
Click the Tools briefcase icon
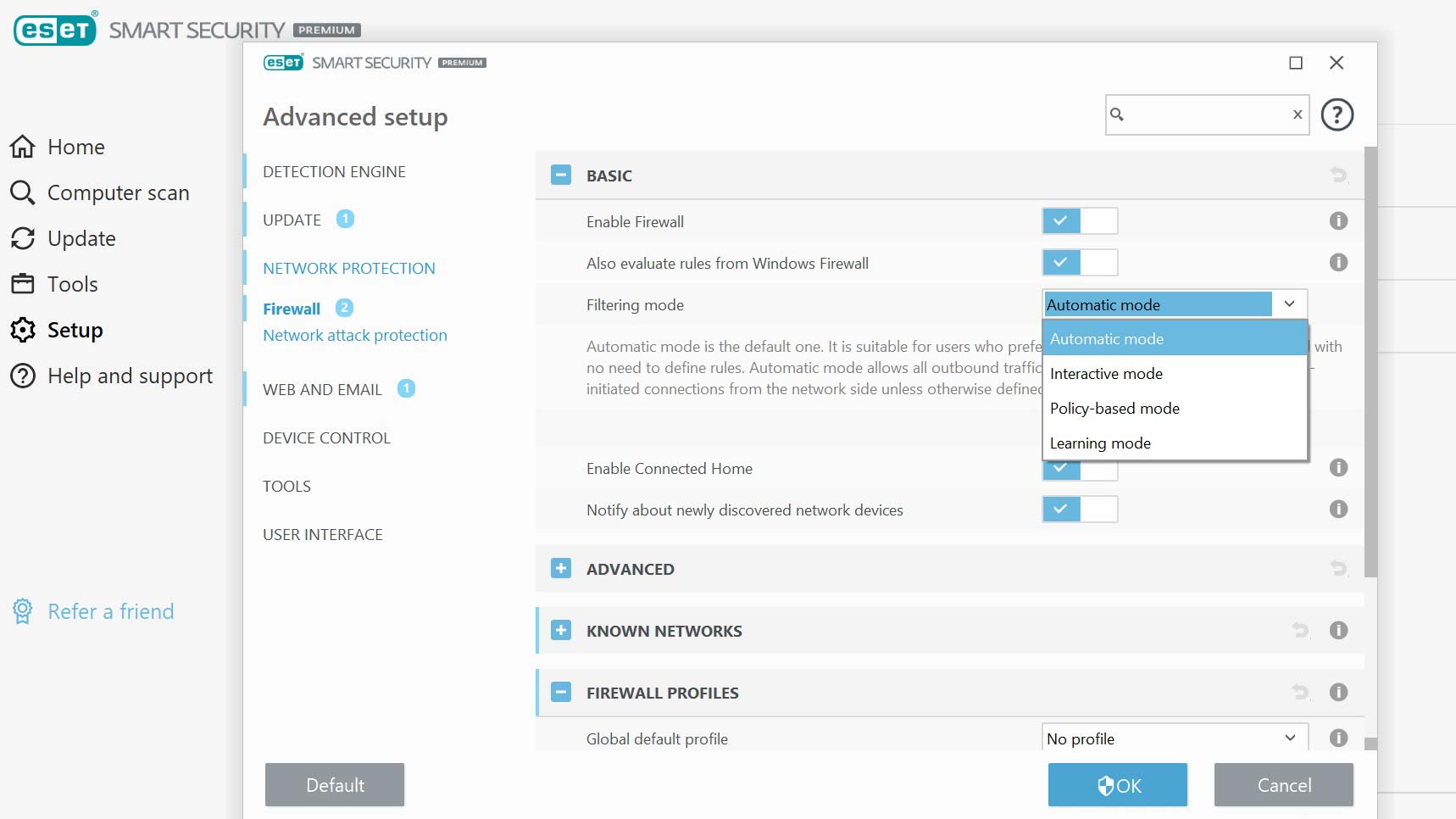coord(23,284)
